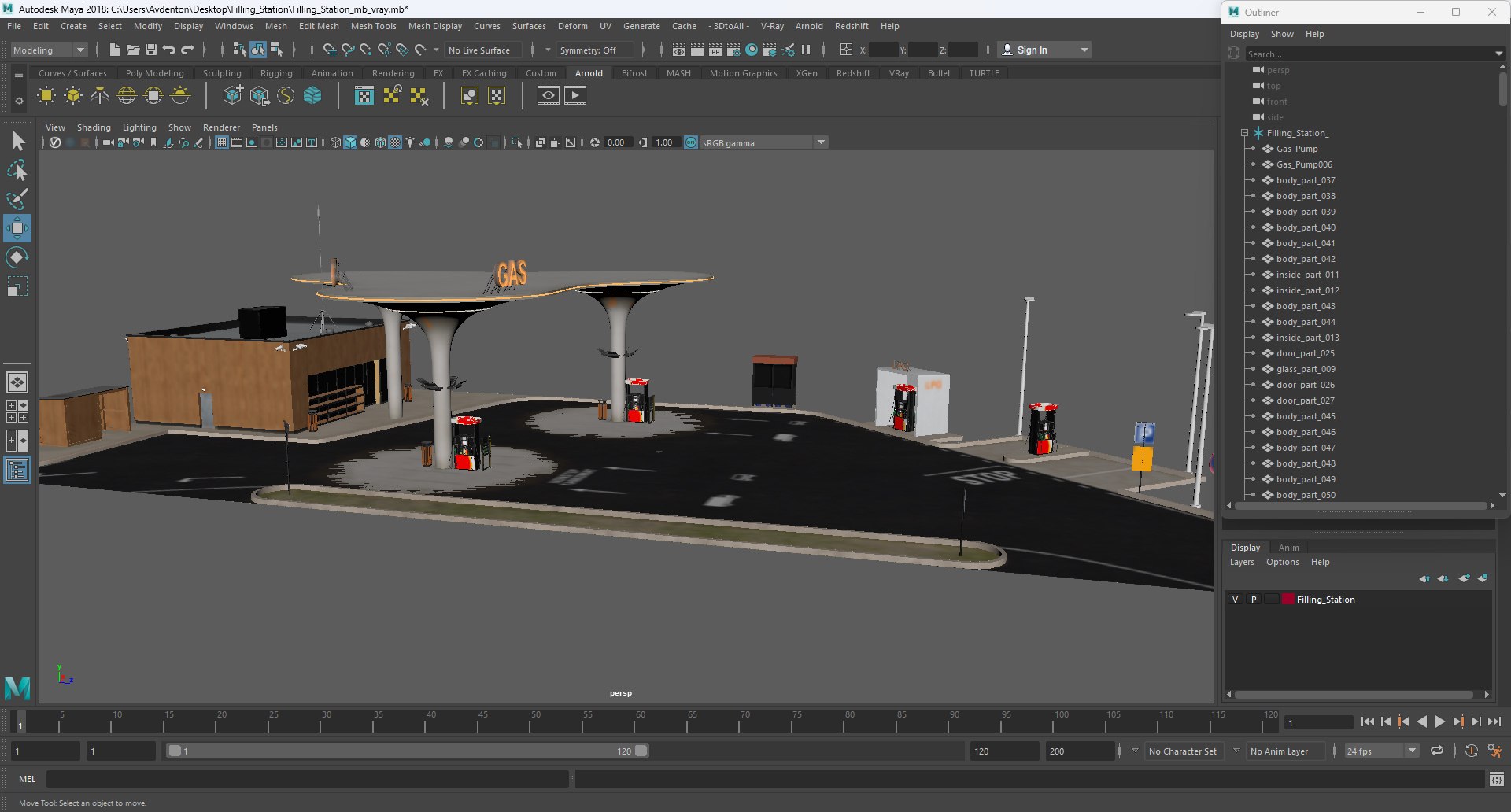This screenshot has width=1511, height=812.
Task: Select the Scale tool
Action: pyautogui.click(x=17, y=286)
